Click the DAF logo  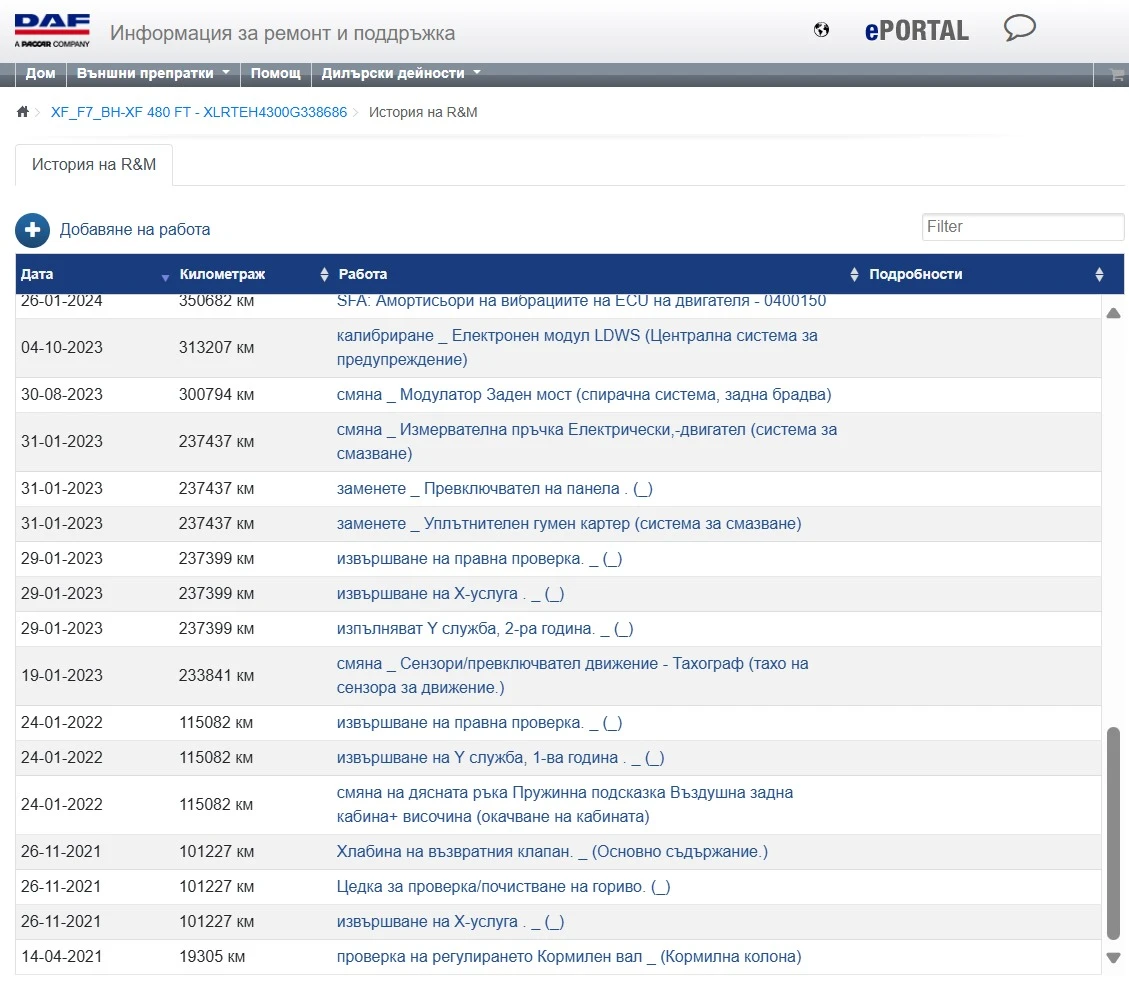[52, 30]
